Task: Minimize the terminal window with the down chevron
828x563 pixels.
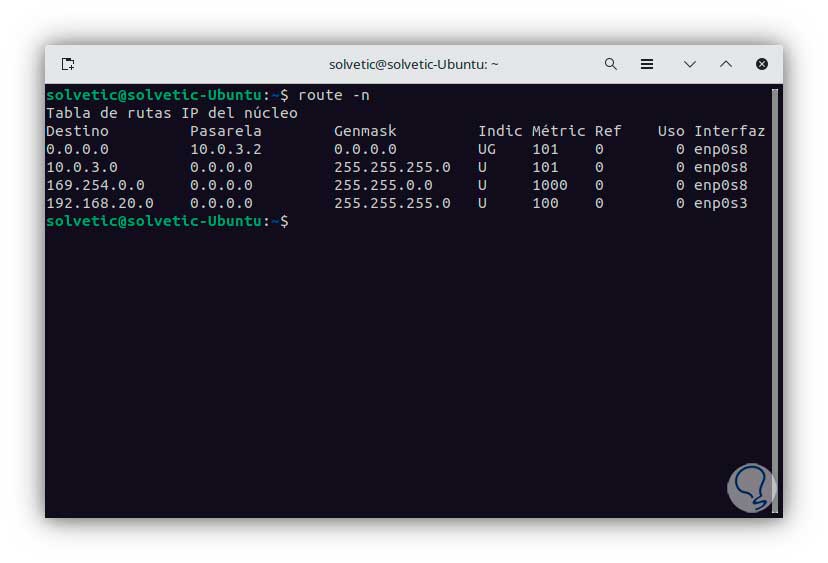Action: (x=689, y=64)
